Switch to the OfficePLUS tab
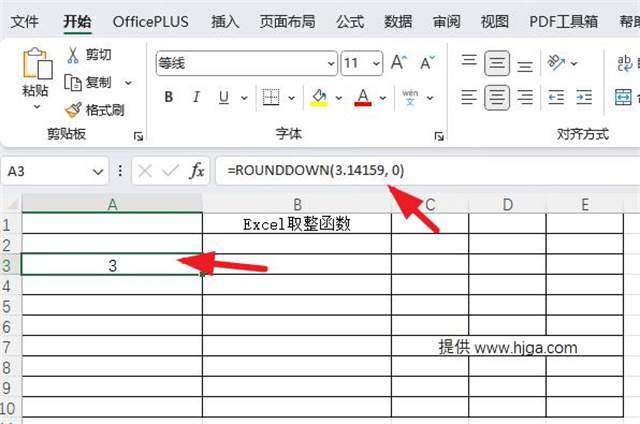This screenshot has width=640, height=424. (151, 21)
